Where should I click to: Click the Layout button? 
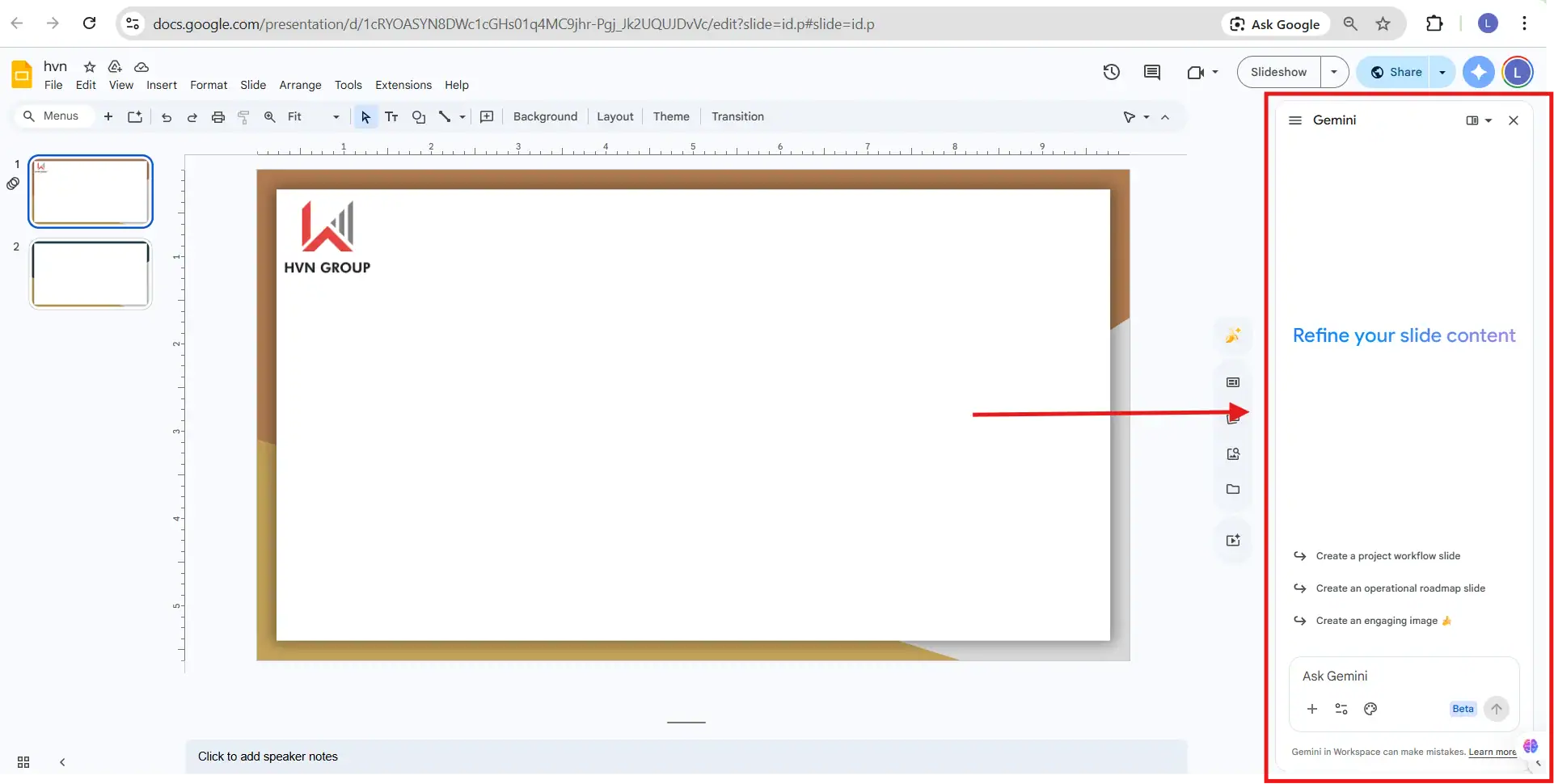(615, 116)
